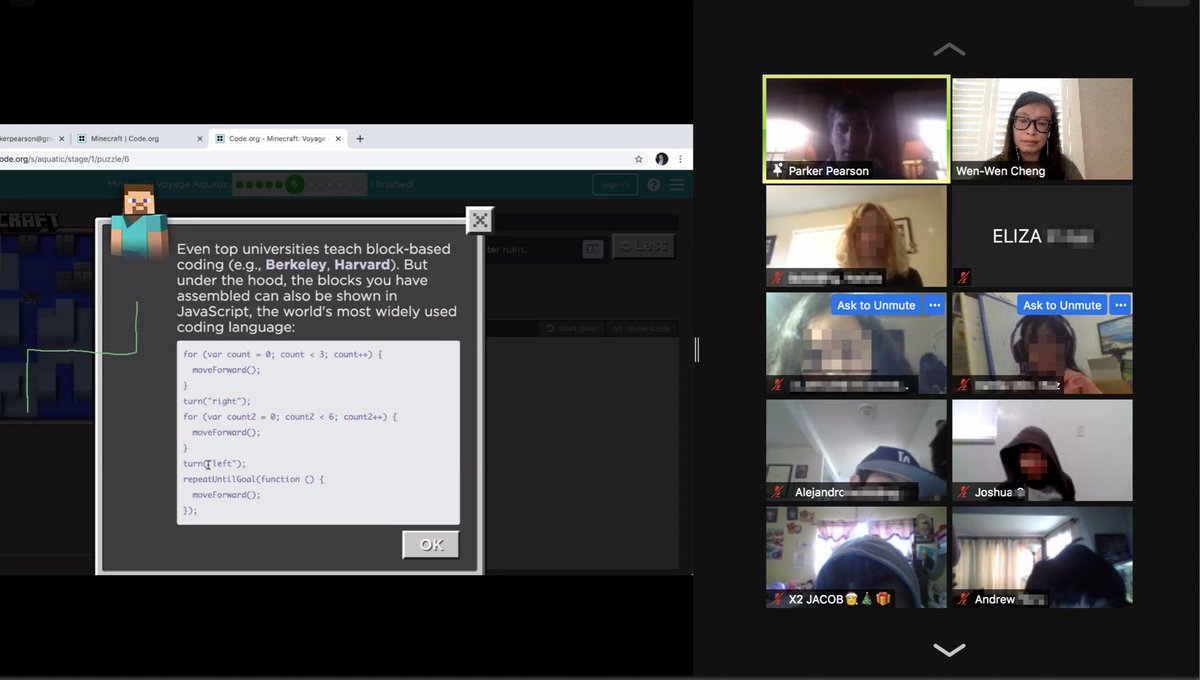Click muted mic icon on ELIZA tile
This screenshot has height=680, width=1200.
[964, 278]
